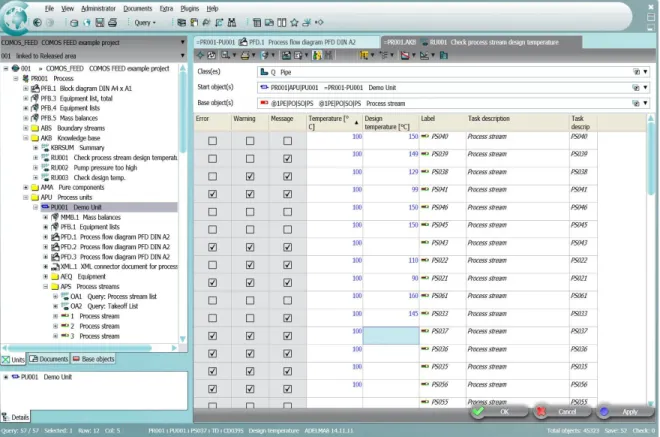Switch to the Documents tab in navigator
The image size is (660, 437).
click(49, 359)
